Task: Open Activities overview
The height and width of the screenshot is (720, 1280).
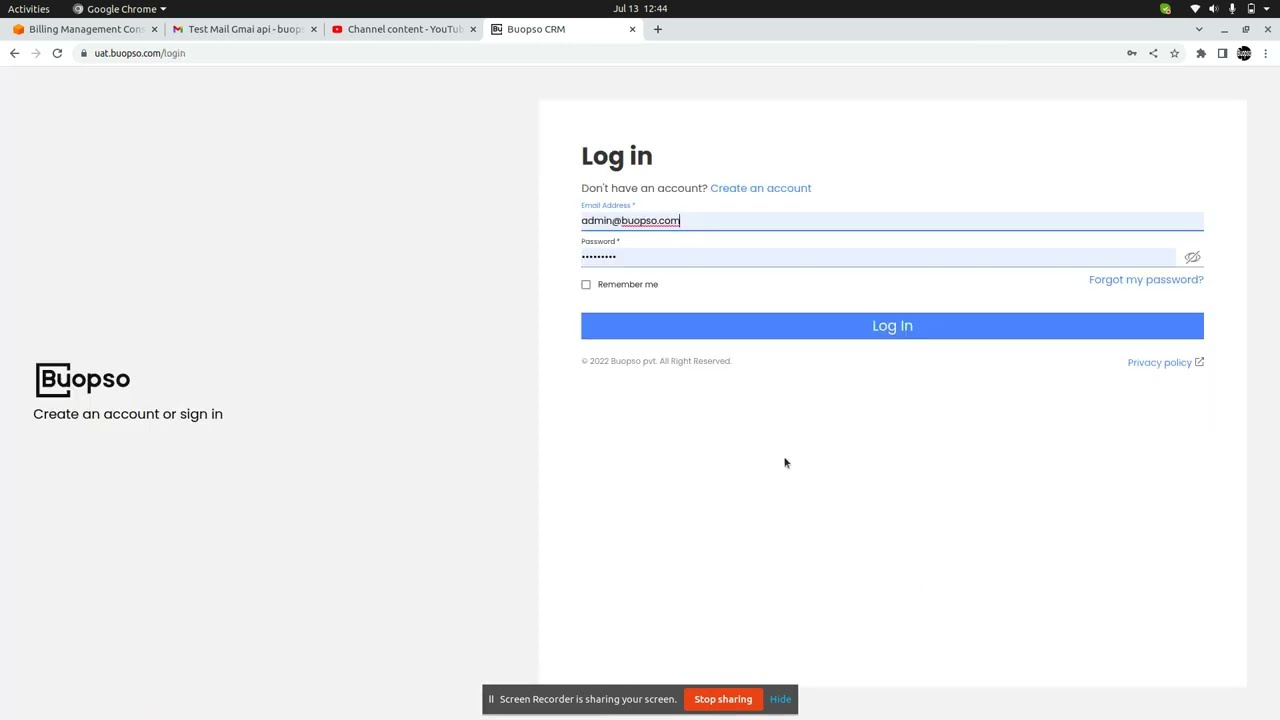Action: coord(29,9)
